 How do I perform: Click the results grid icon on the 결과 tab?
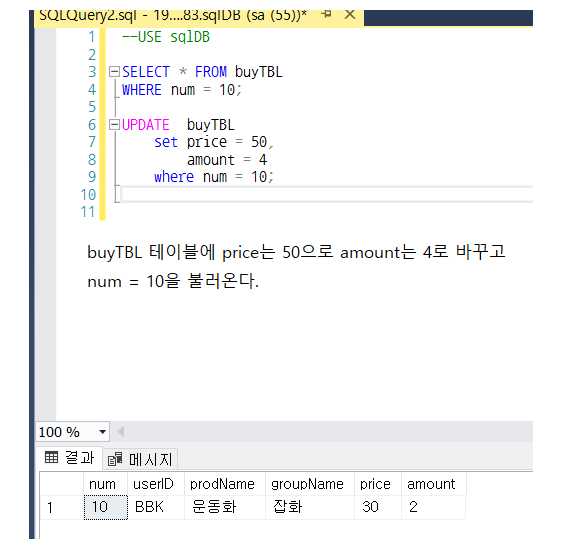click(x=51, y=458)
